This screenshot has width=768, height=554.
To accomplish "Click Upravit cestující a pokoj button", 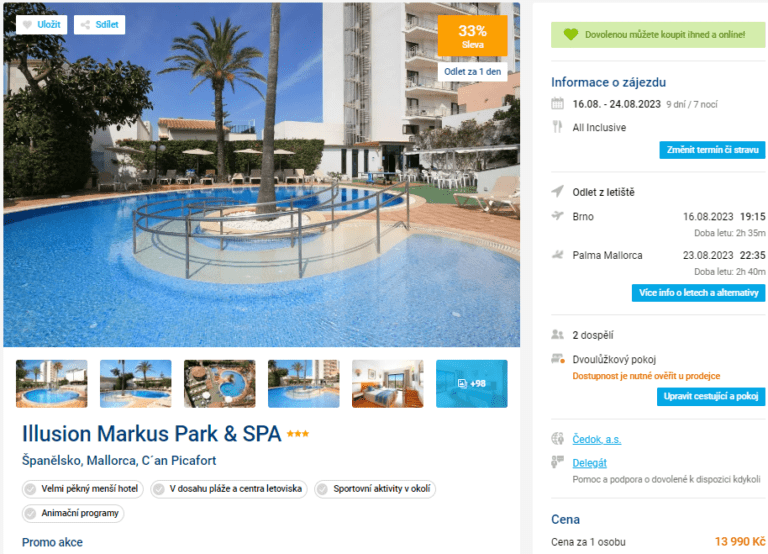I will [x=711, y=396].
